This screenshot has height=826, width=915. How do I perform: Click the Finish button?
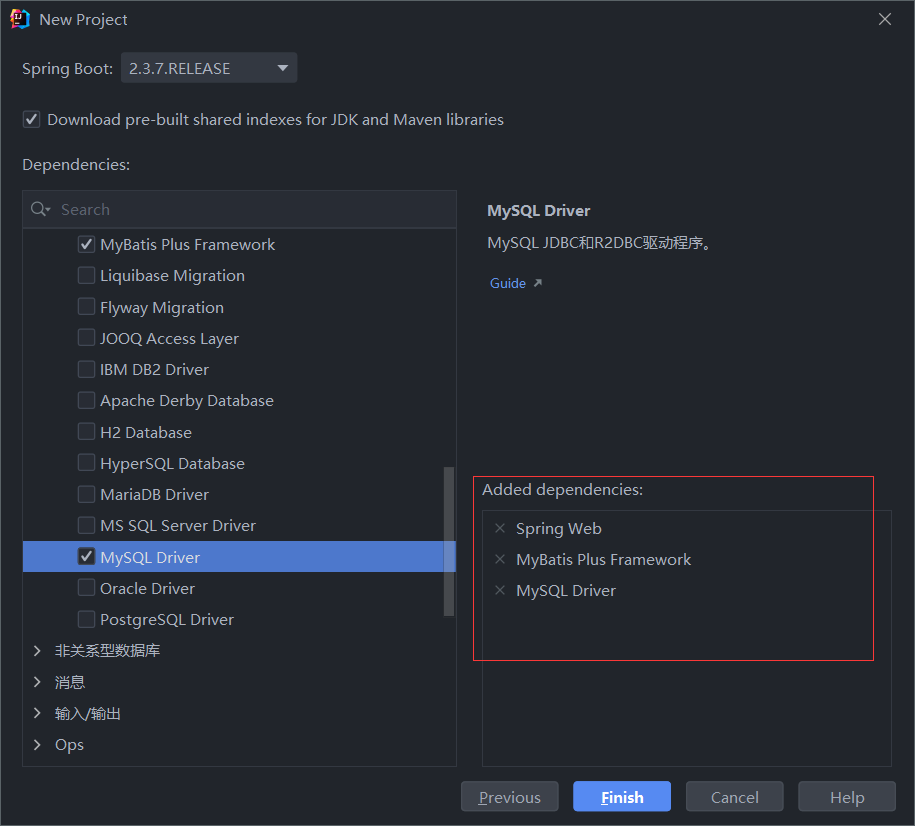pos(622,797)
